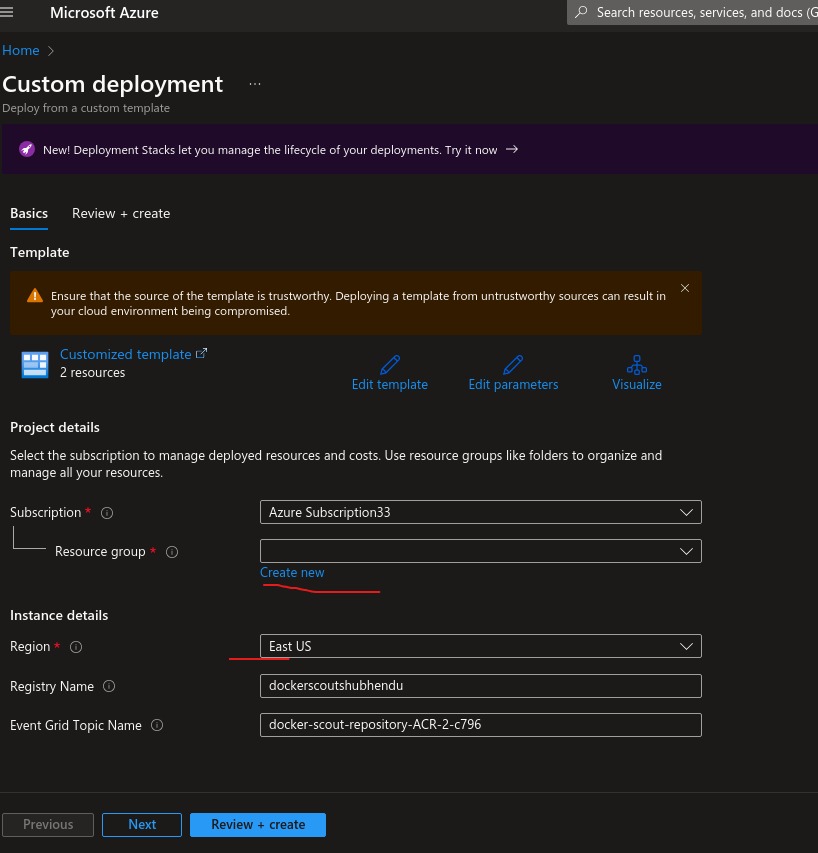Viewport: 818px width, 853px height.
Task: Focus the Registry Name input field
Action: (x=481, y=685)
